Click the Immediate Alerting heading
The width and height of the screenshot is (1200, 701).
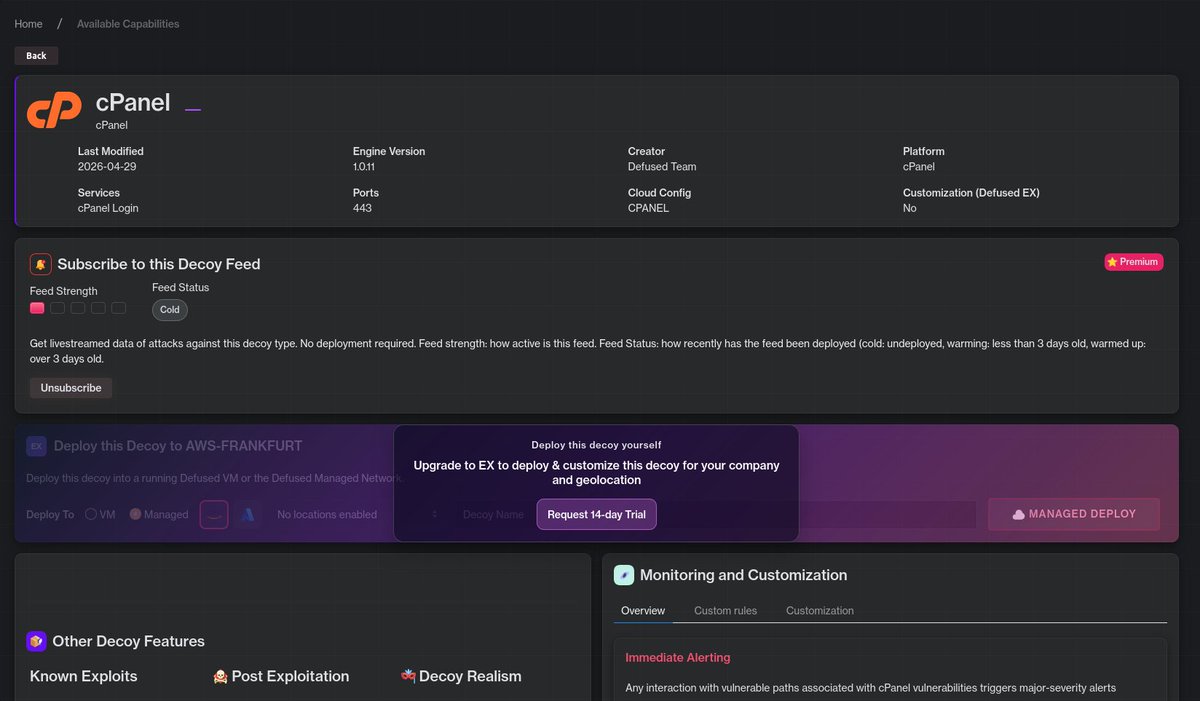[678, 658]
